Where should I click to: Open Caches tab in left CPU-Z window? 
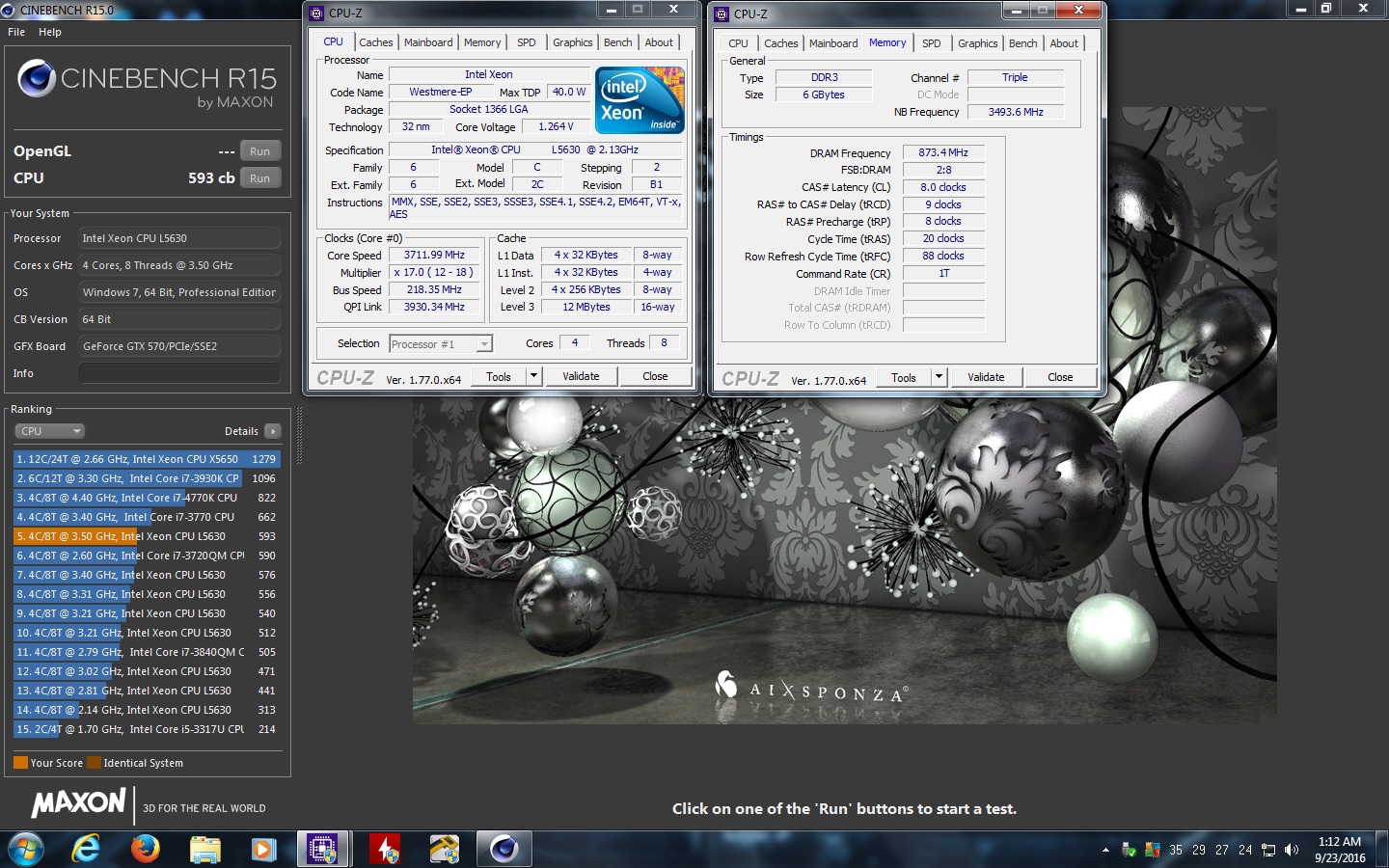(375, 42)
